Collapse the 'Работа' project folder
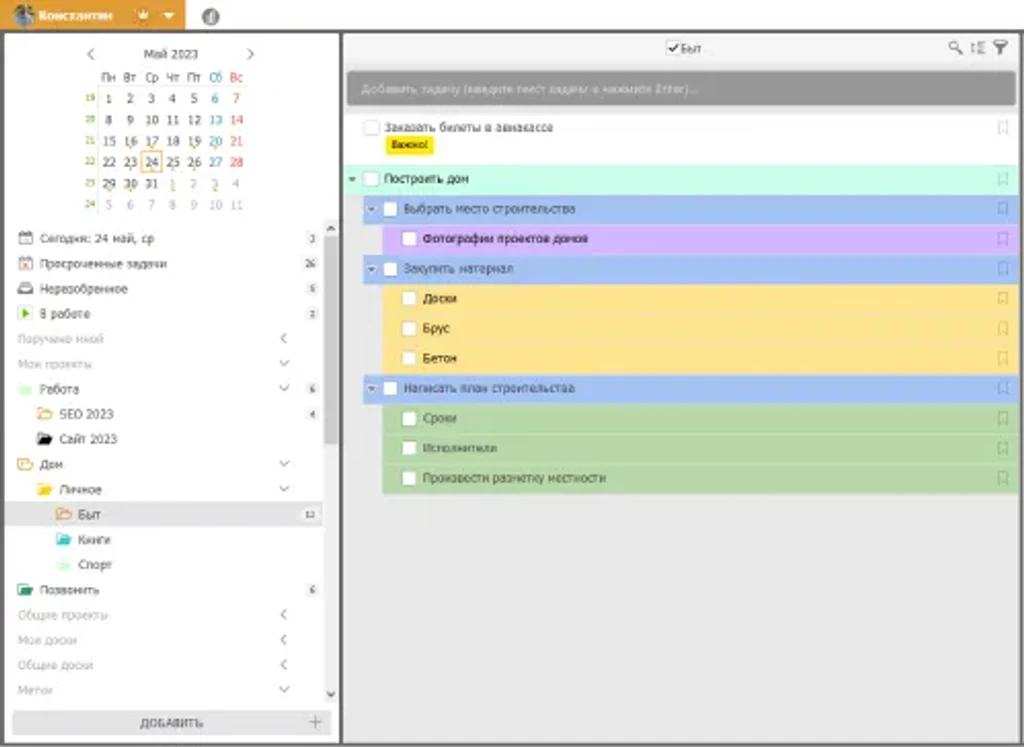The height and width of the screenshot is (747, 1024). coord(284,388)
